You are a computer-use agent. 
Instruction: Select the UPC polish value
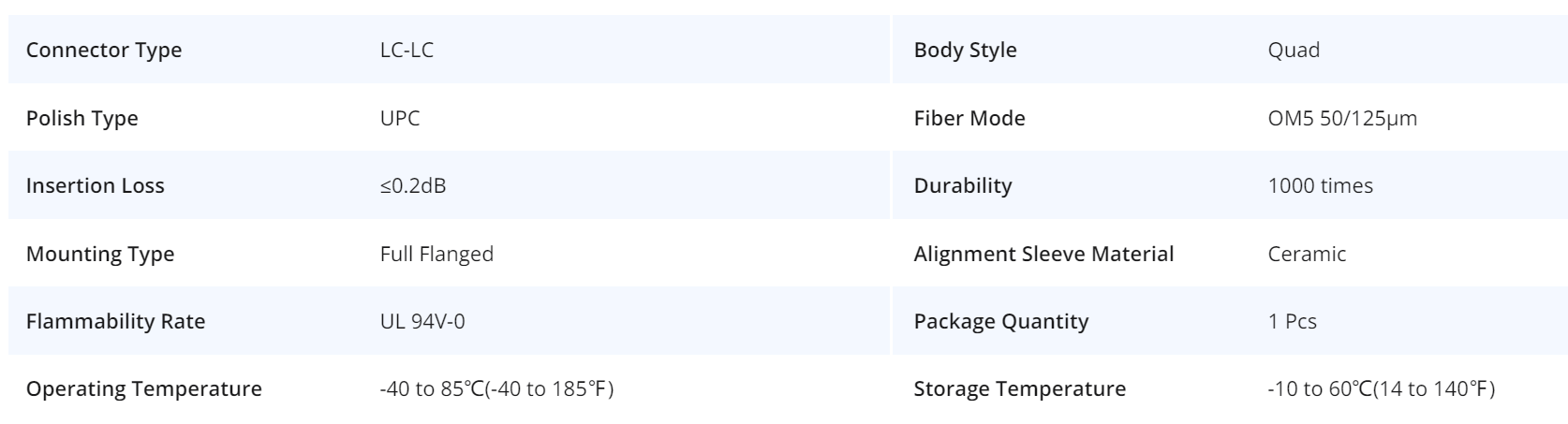400,118
